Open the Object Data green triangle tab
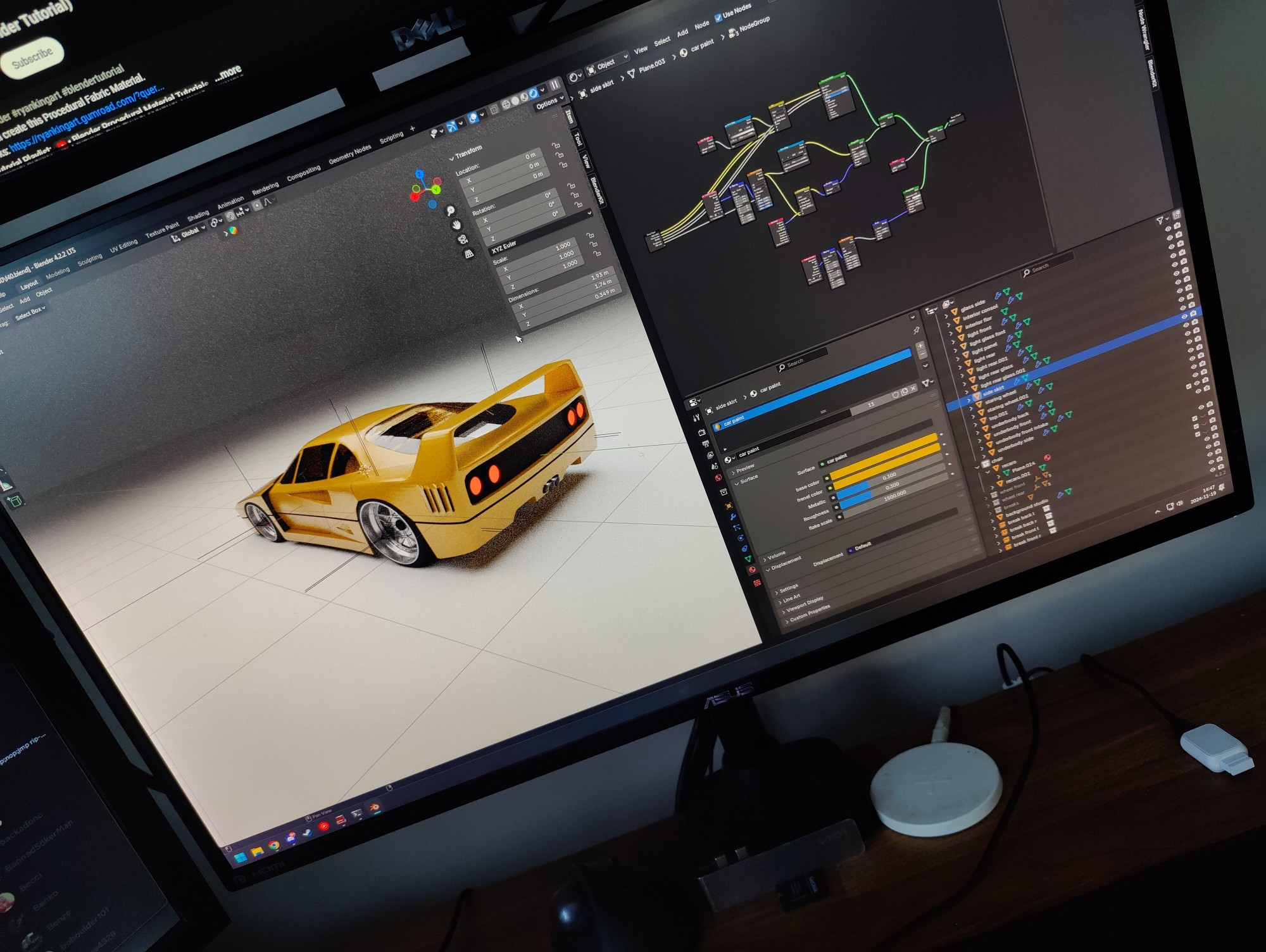This screenshot has height=952, width=1266. [748, 559]
